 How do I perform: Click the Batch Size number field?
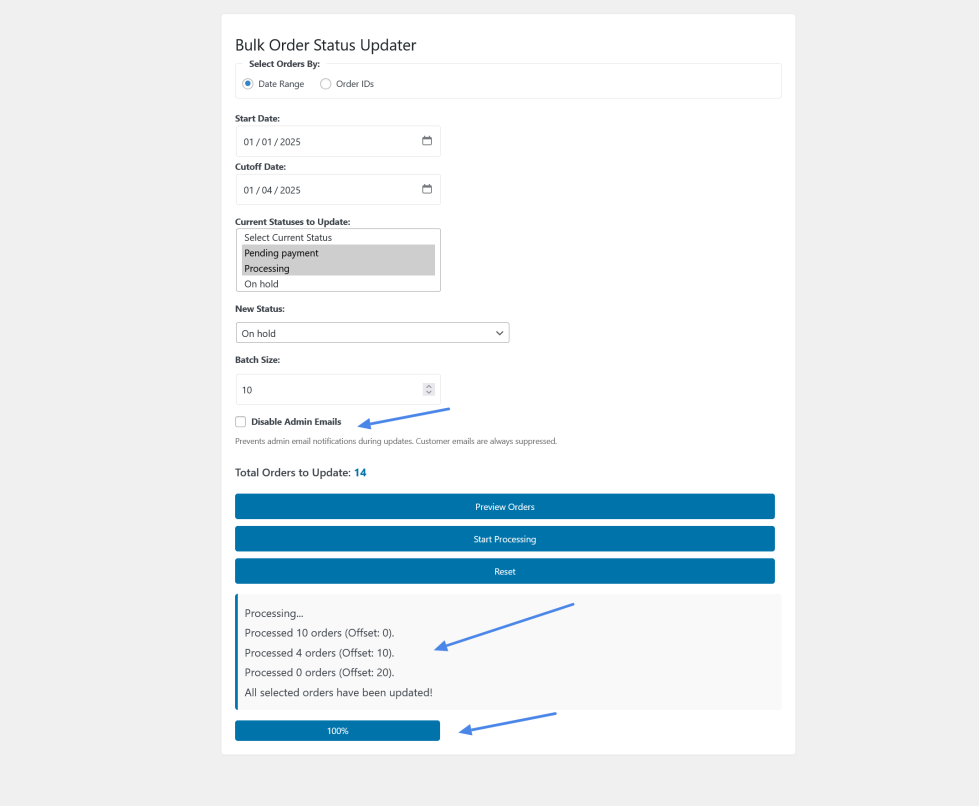[325, 390]
